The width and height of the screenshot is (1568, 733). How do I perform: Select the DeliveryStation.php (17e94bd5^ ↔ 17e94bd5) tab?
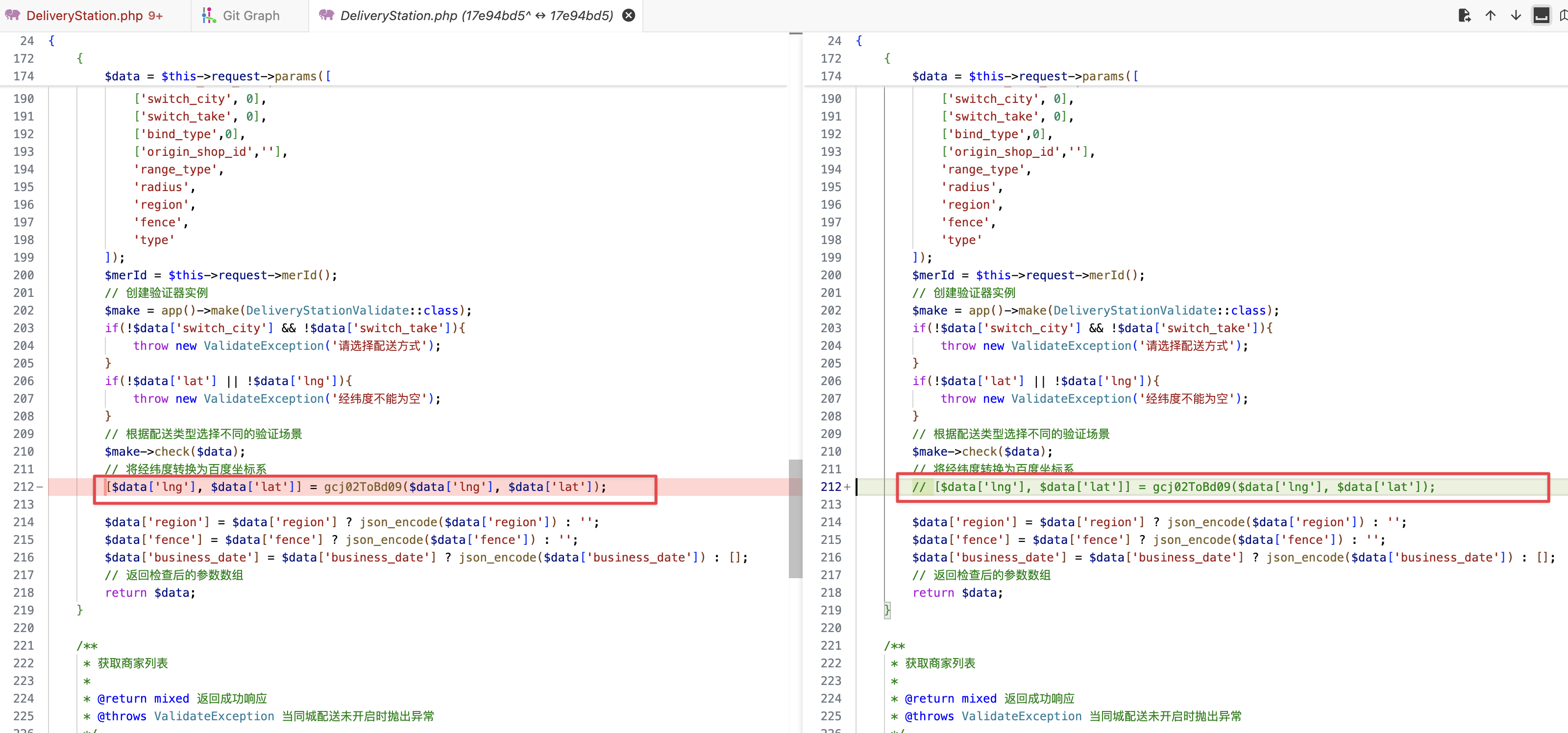[x=476, y=16]
